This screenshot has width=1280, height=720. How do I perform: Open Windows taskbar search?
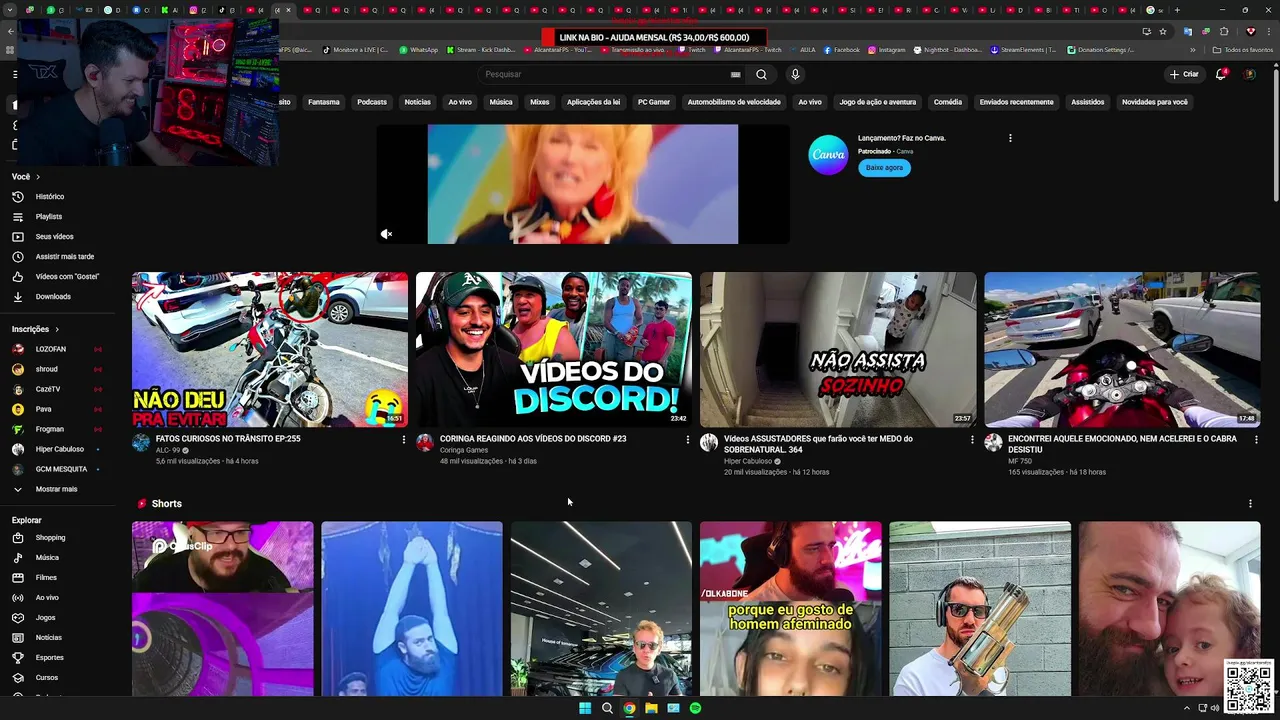pyautogui.click(x=607, y=708)
